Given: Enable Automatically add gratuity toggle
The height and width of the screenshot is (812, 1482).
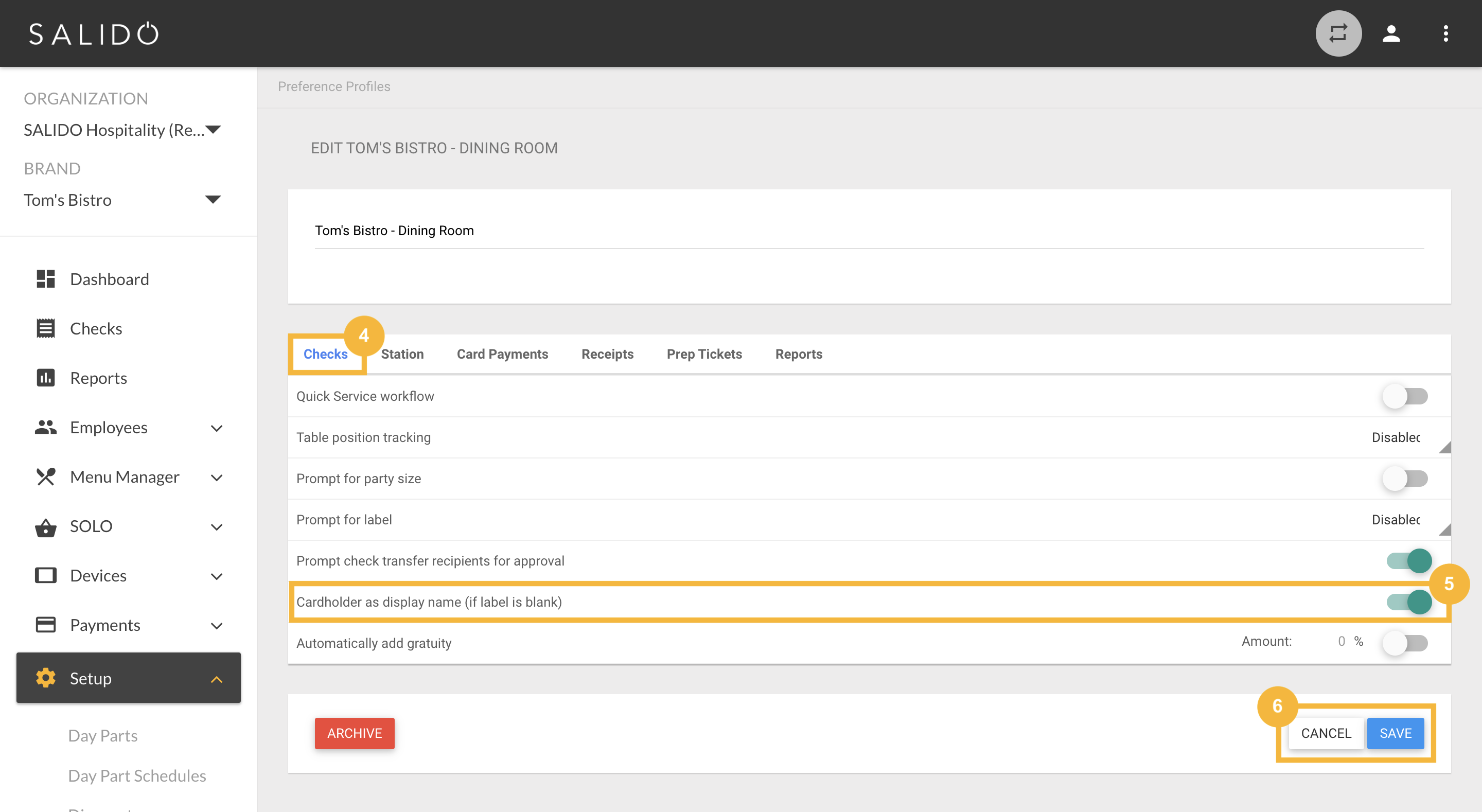Looking at the screenshot, I should 1405,643.
